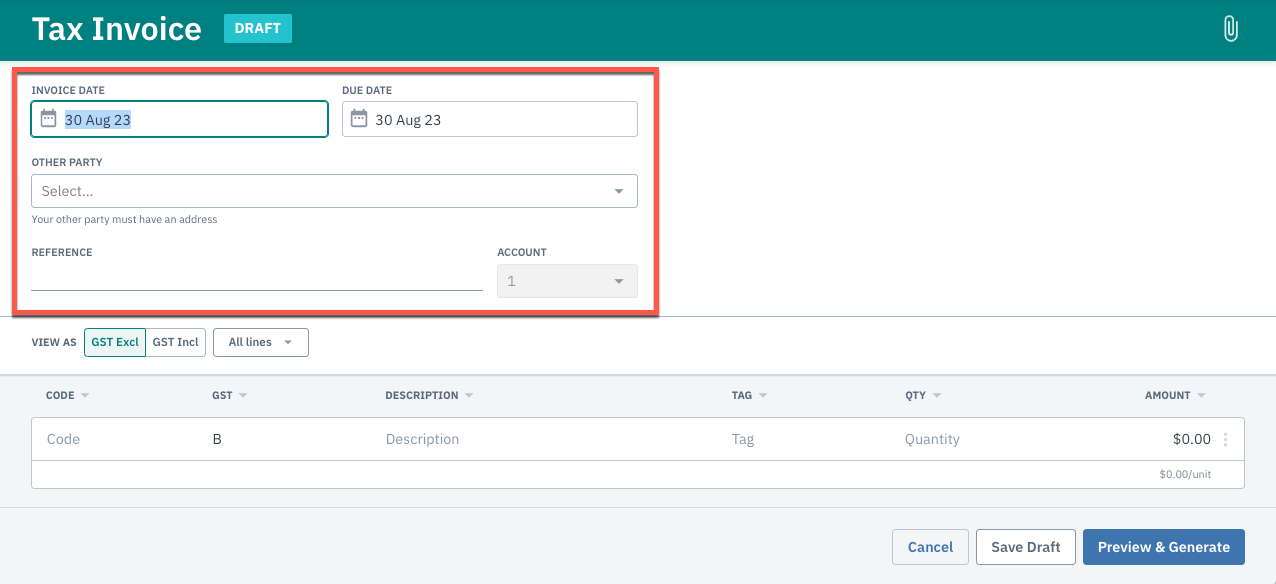
Task: Click the Save Draft button
Action: point(1026,547)
